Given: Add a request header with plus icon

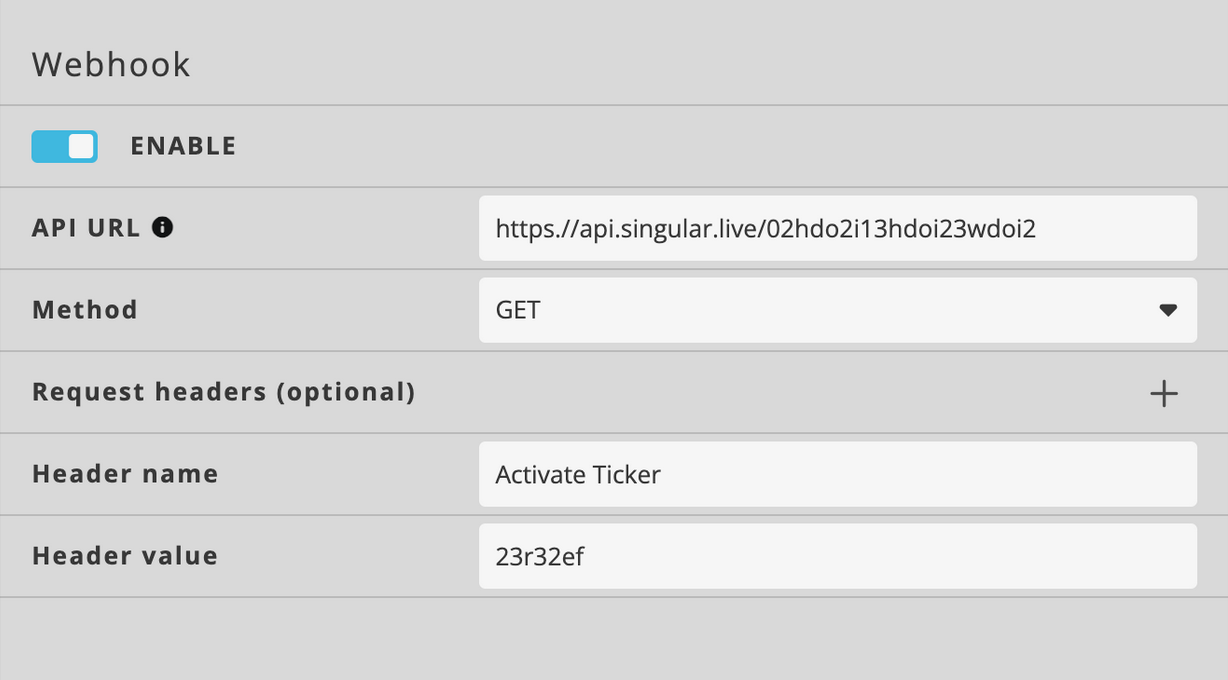Looking at the screenshot, I should [1163, 393].
